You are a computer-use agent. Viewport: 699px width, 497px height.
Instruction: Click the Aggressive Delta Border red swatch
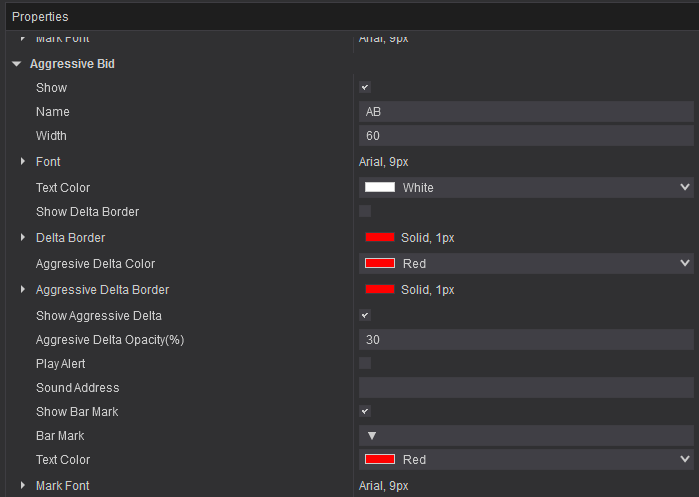click(379, 290)
